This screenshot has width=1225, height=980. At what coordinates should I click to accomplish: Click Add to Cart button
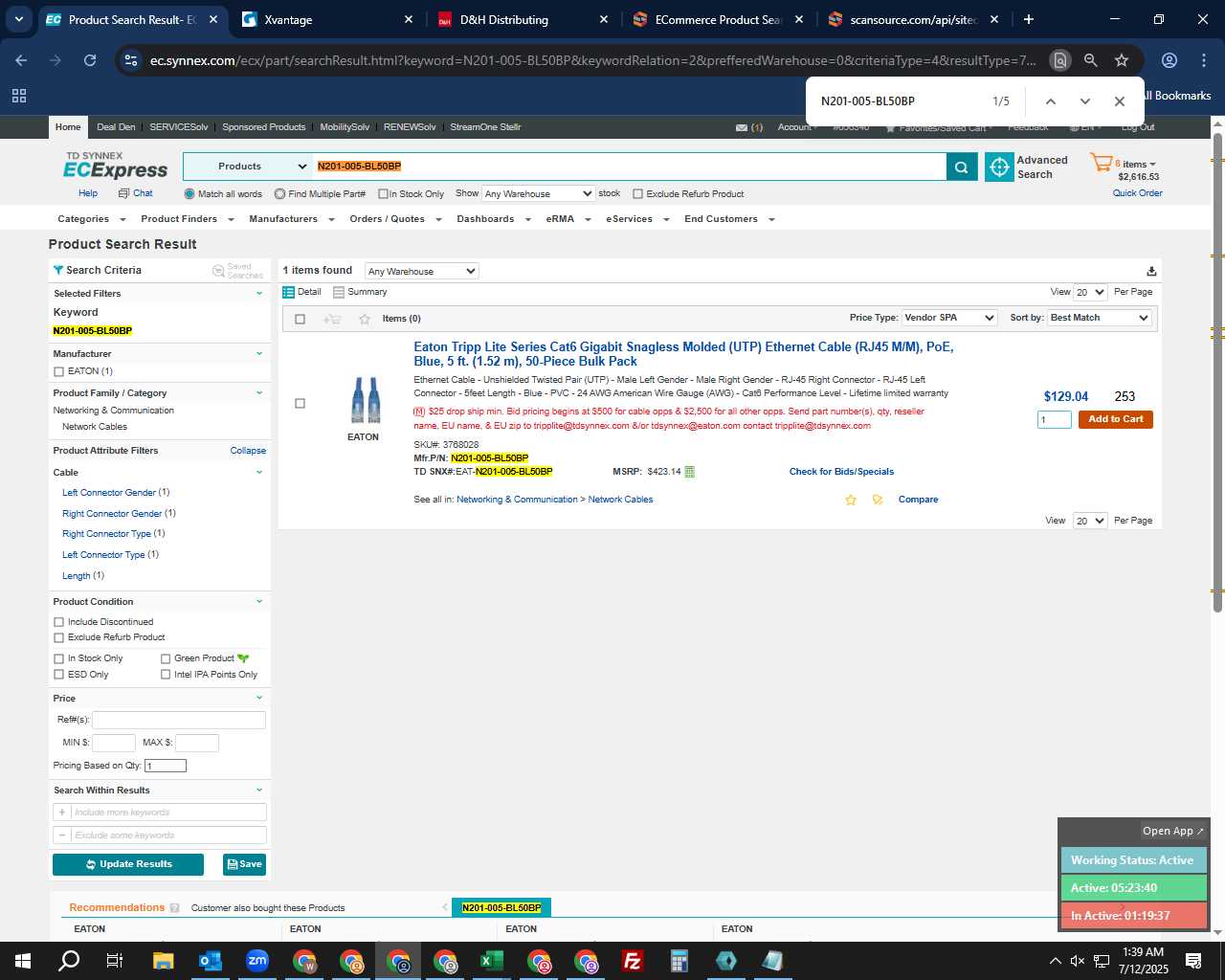pos(1116,419)
